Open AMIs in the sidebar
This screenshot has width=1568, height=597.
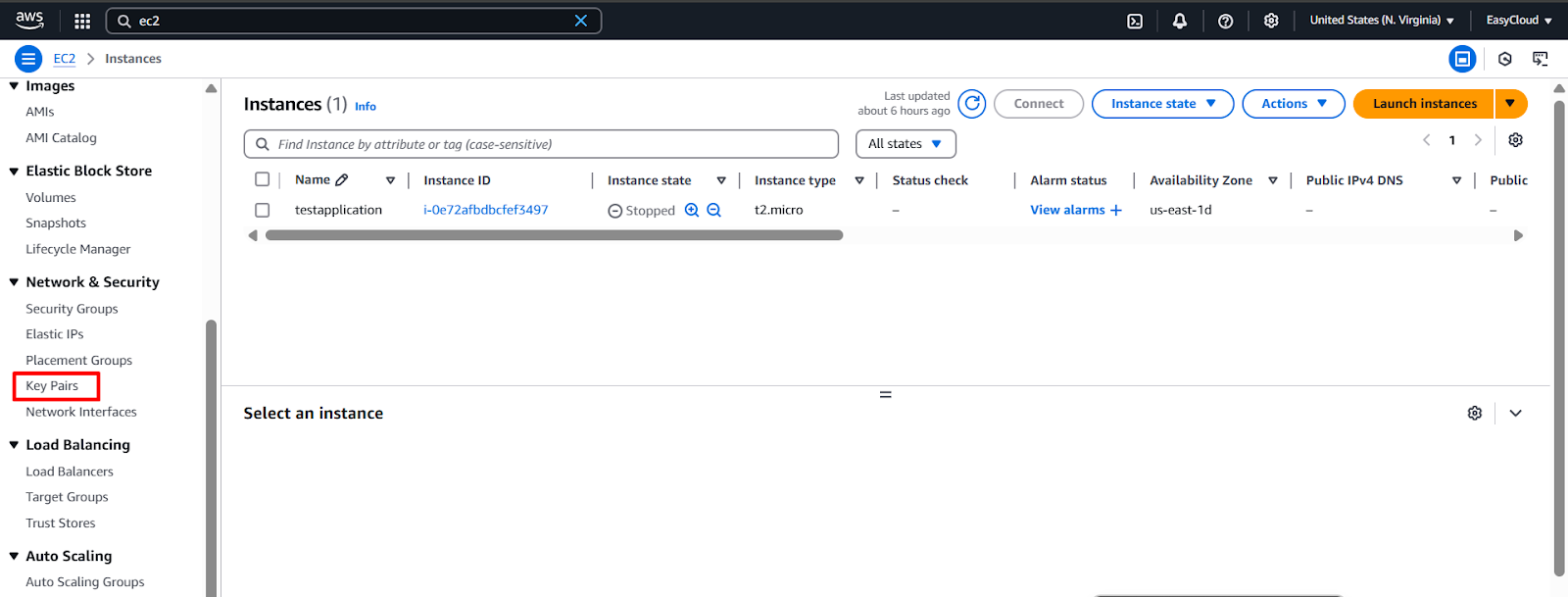pos(40,112)
